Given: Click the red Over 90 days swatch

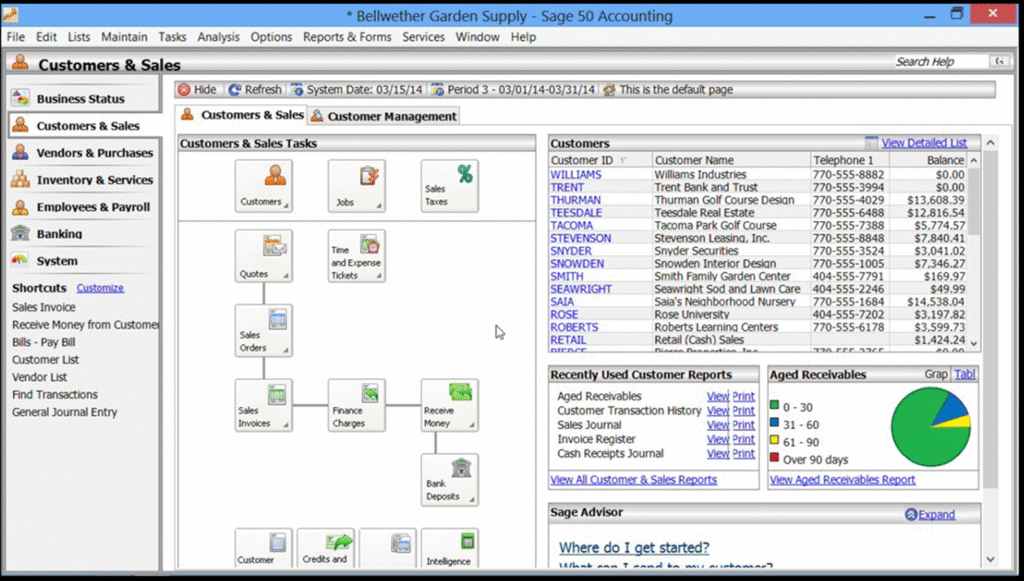Looking at the screenshot, I should pos(775,458).
